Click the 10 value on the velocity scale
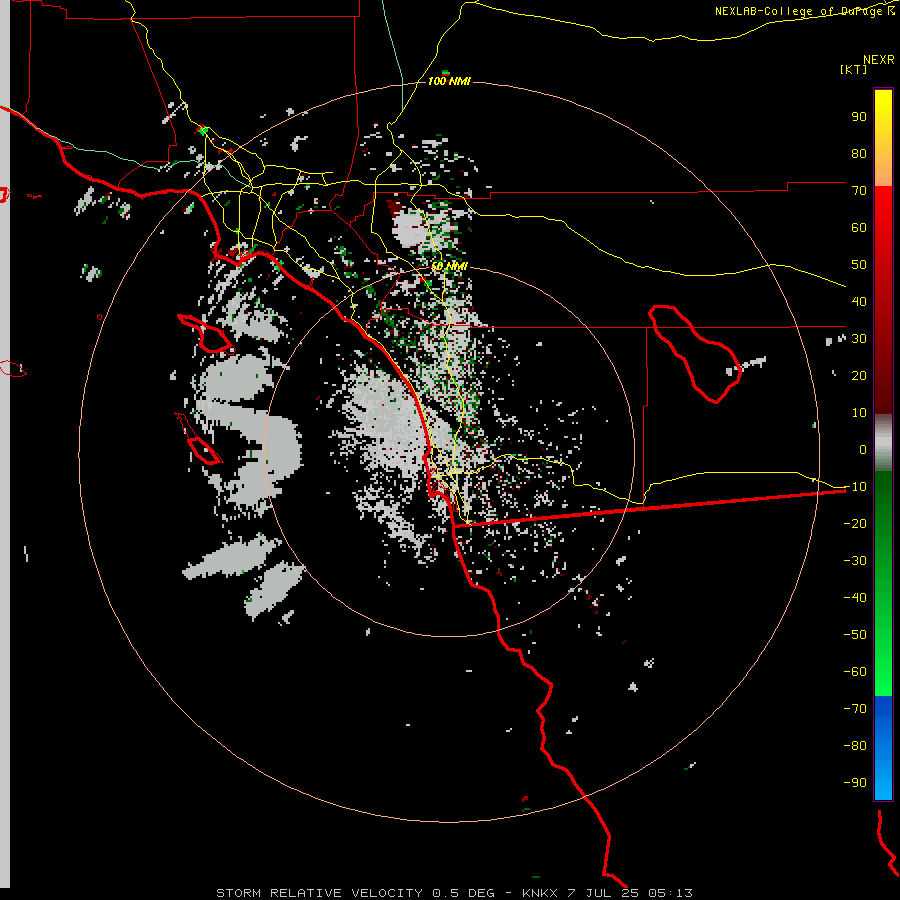900x900 pixels. 859,413
